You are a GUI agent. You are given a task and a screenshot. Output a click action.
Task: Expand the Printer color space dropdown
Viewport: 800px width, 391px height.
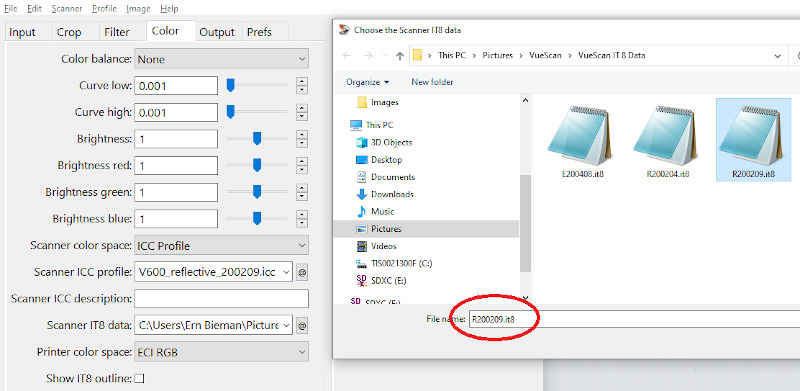click(x=221, y=352)
